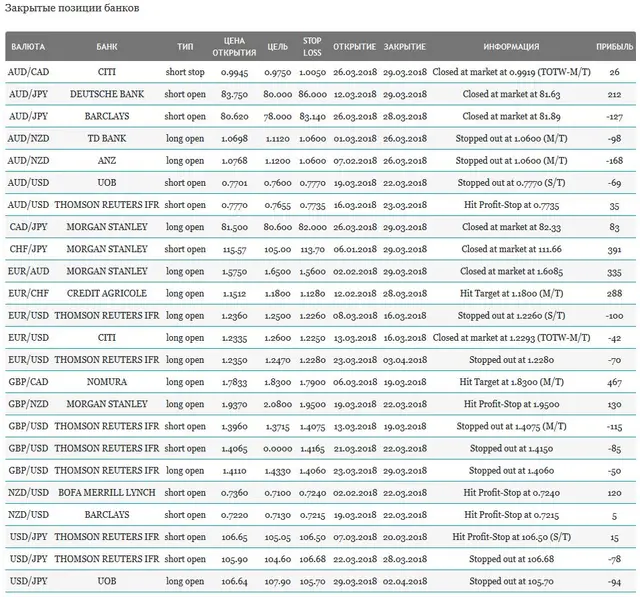Click the GBP/NZD currency cell
The width and height of the screenshot is (640, 597).
click(28, 404)
